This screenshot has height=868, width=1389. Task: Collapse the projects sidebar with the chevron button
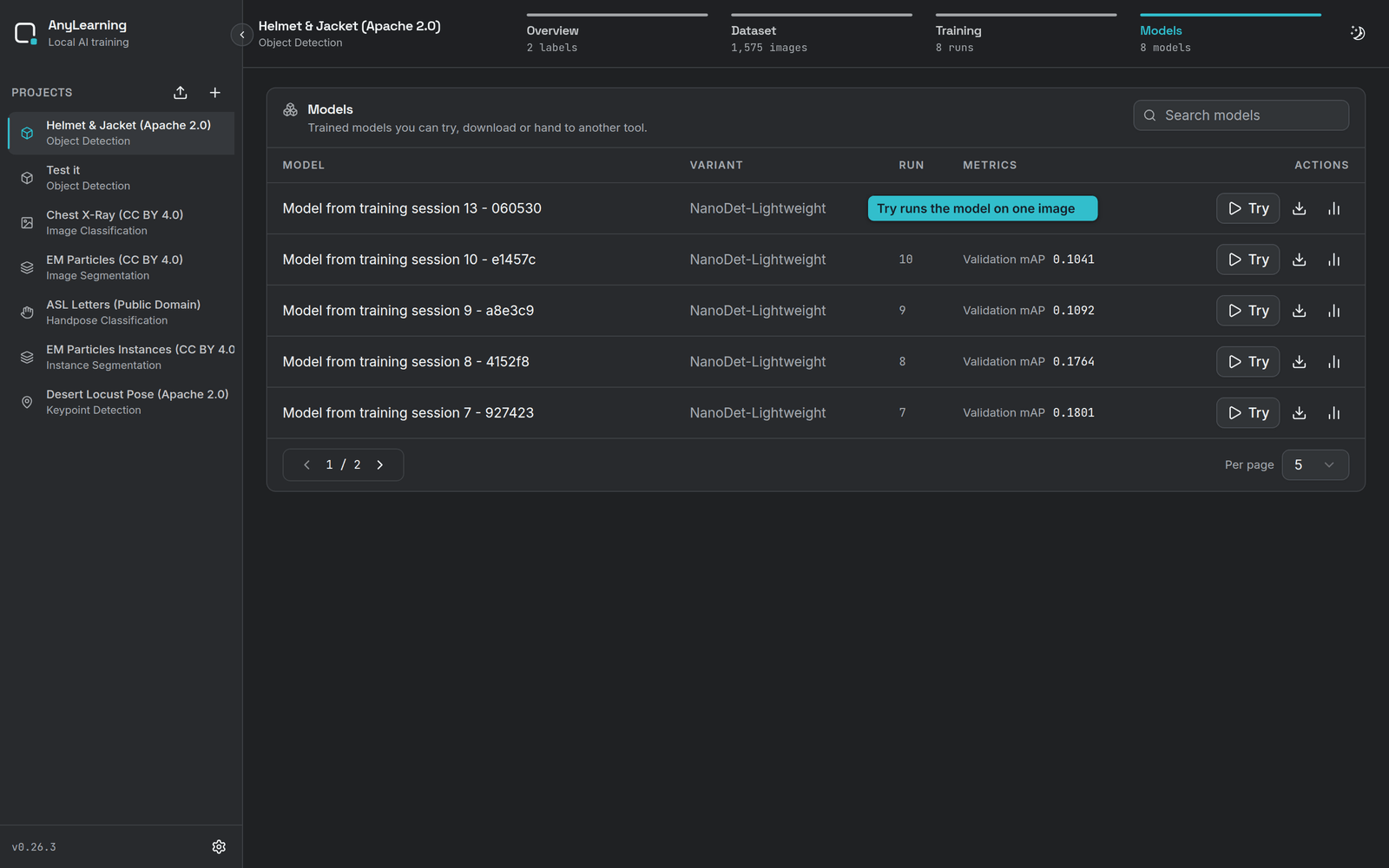coord(242,35)
